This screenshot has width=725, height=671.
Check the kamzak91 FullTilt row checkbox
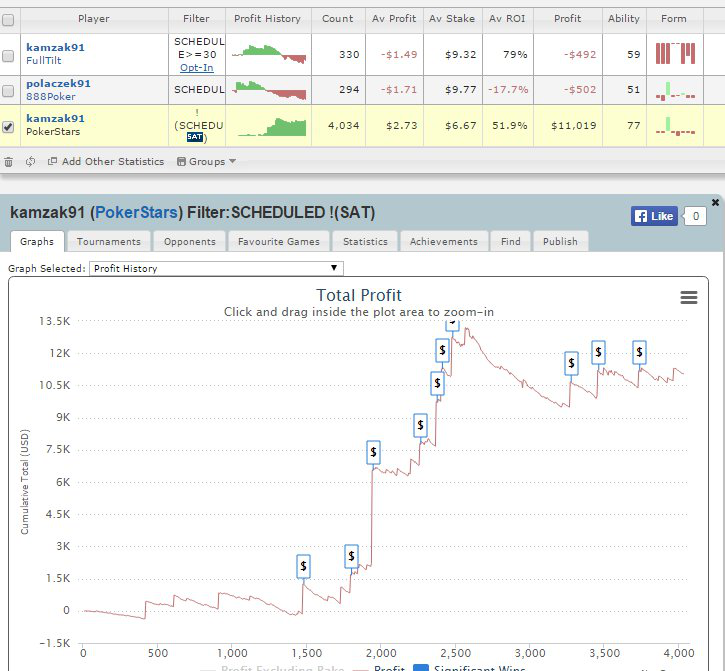coord(8,56)
